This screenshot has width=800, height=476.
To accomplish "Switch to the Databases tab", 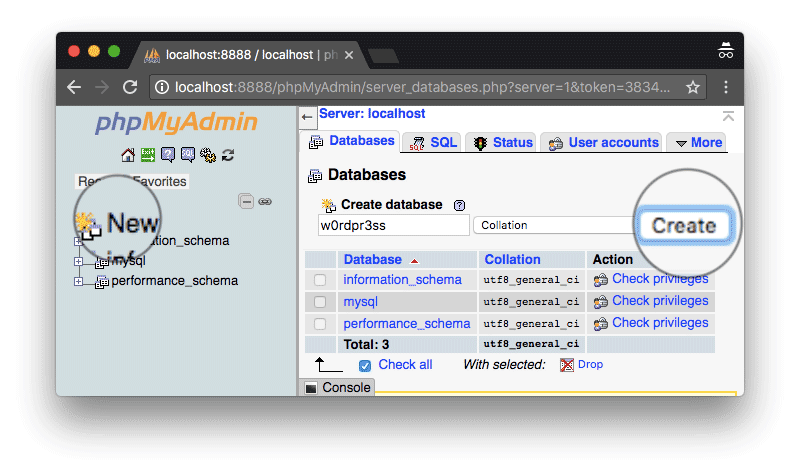I will [x=351, y=141].
